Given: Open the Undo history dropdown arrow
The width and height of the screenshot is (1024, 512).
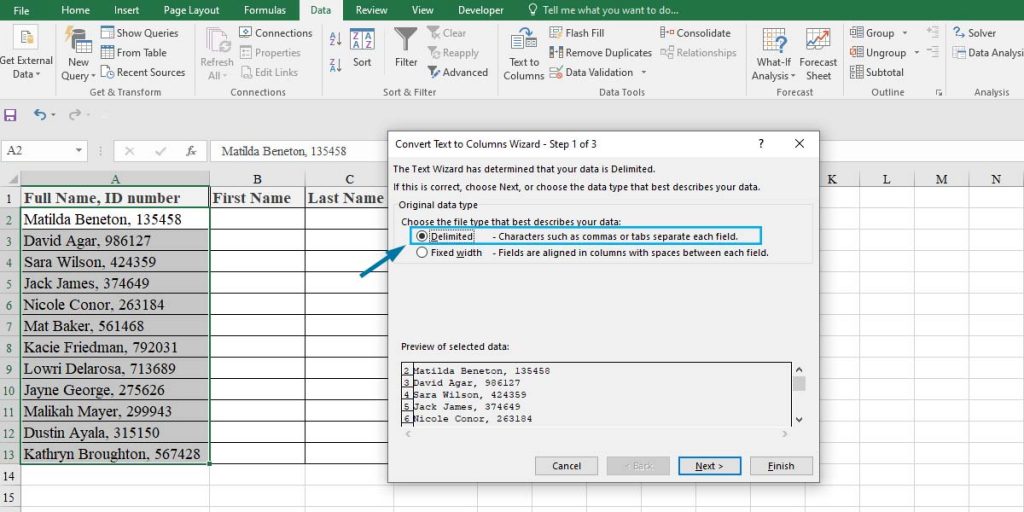Looking at the screenshot, I should [x=54, y=115].
